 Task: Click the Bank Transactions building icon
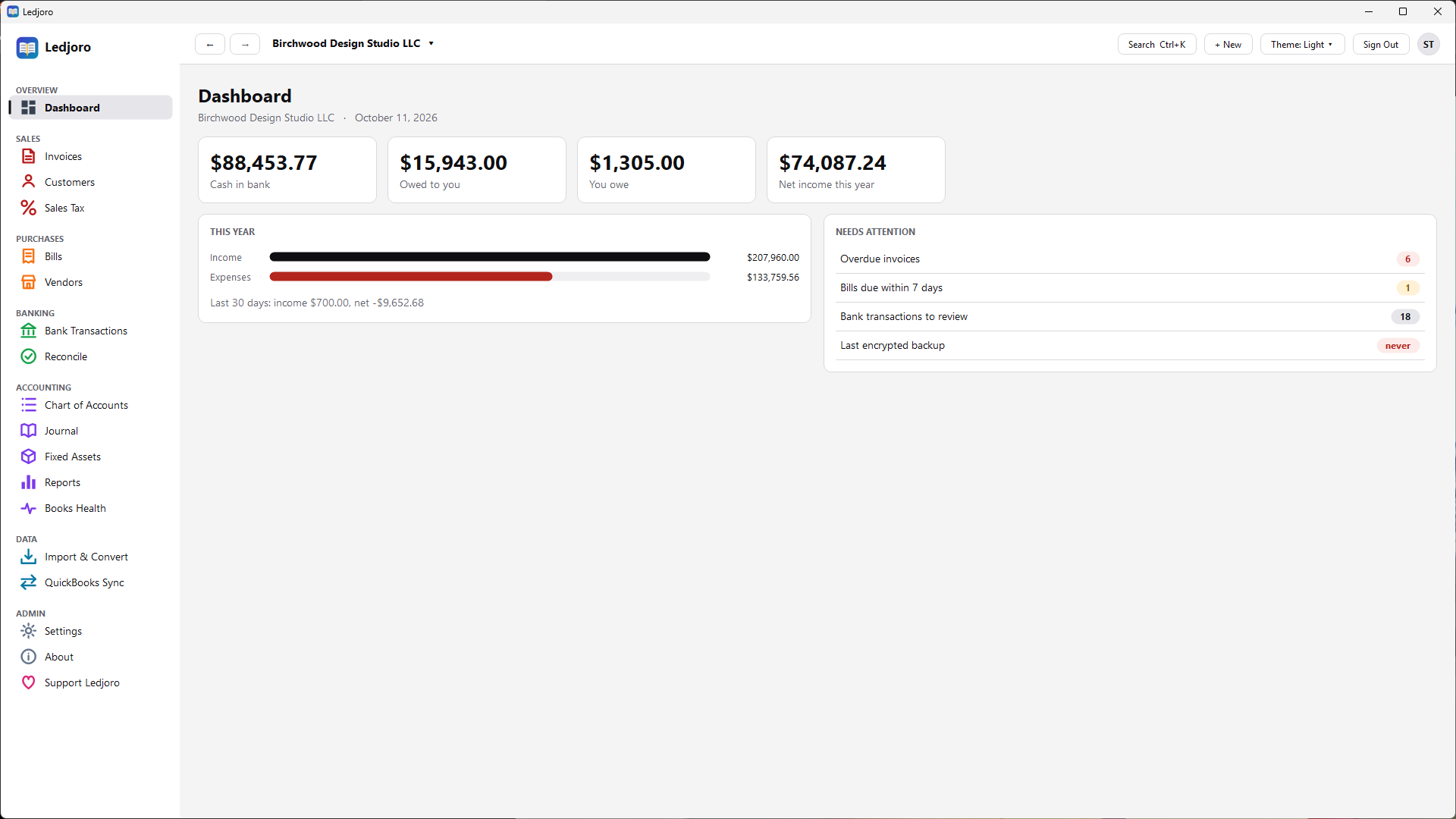point(28,331)
